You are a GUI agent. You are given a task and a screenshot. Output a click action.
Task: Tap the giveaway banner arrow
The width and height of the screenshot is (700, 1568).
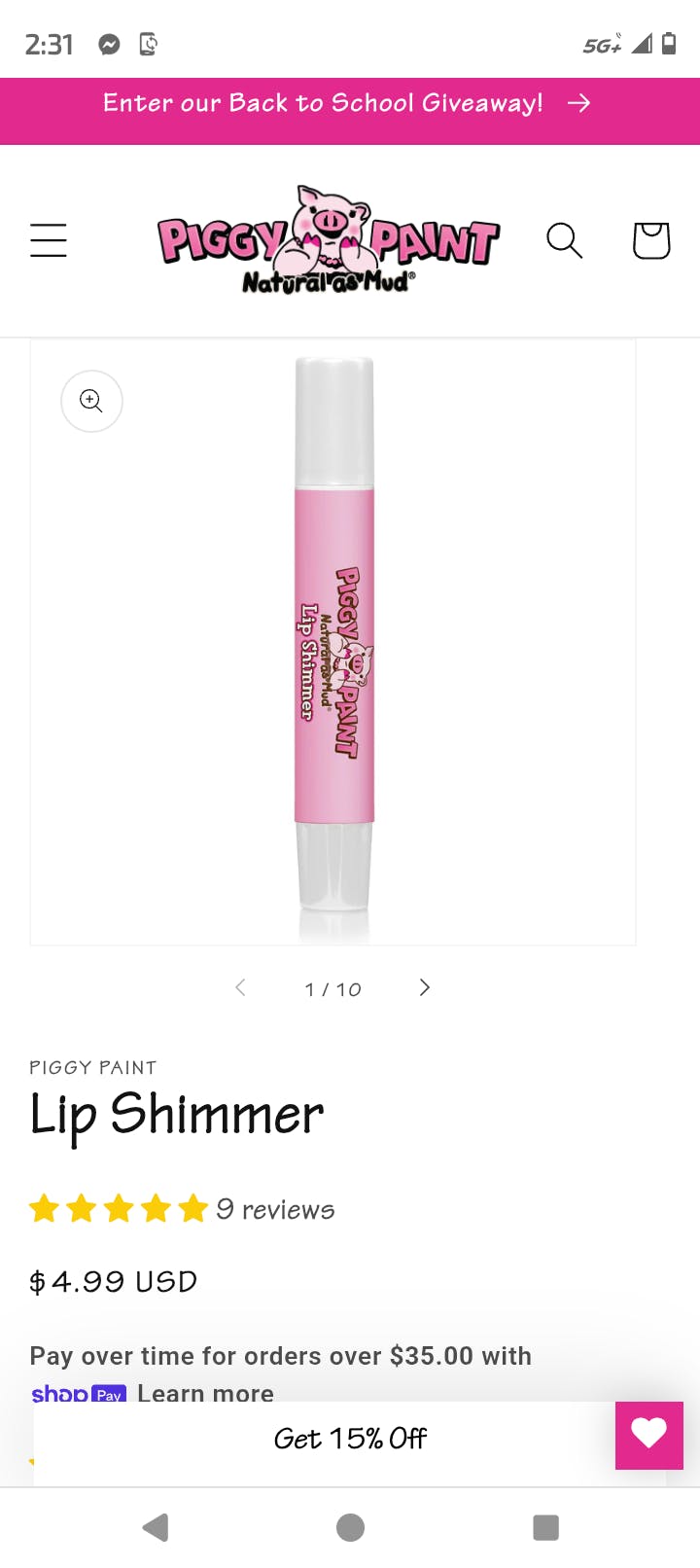[578, 103]
